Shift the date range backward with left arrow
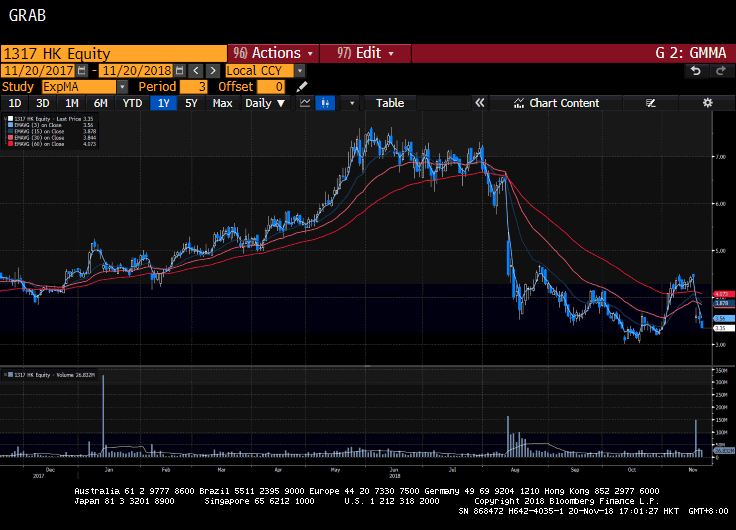This screenshot has width=736, height=530. (196, 71)
